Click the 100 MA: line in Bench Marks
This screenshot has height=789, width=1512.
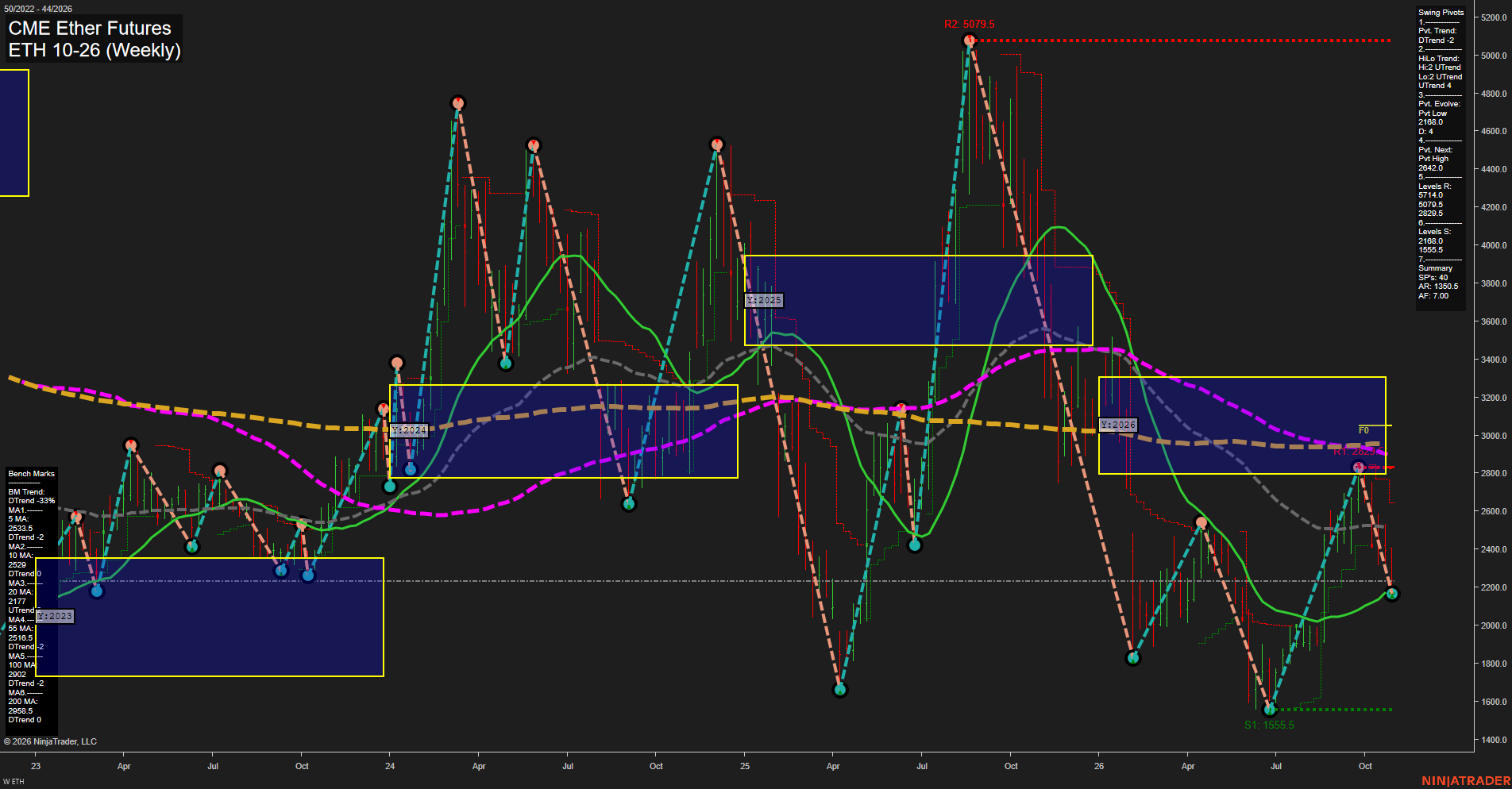point(22,665)
